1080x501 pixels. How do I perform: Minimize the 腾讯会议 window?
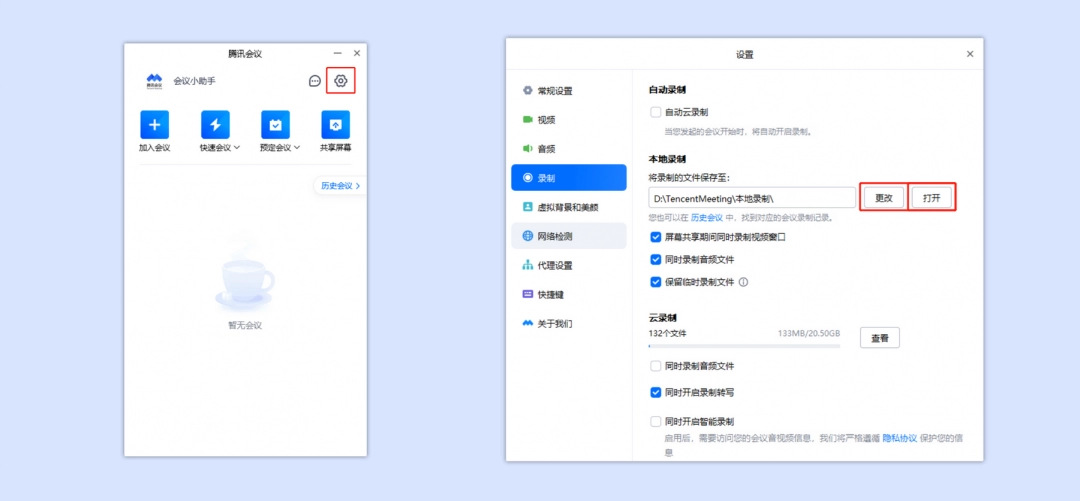click(x=338, y=54)
